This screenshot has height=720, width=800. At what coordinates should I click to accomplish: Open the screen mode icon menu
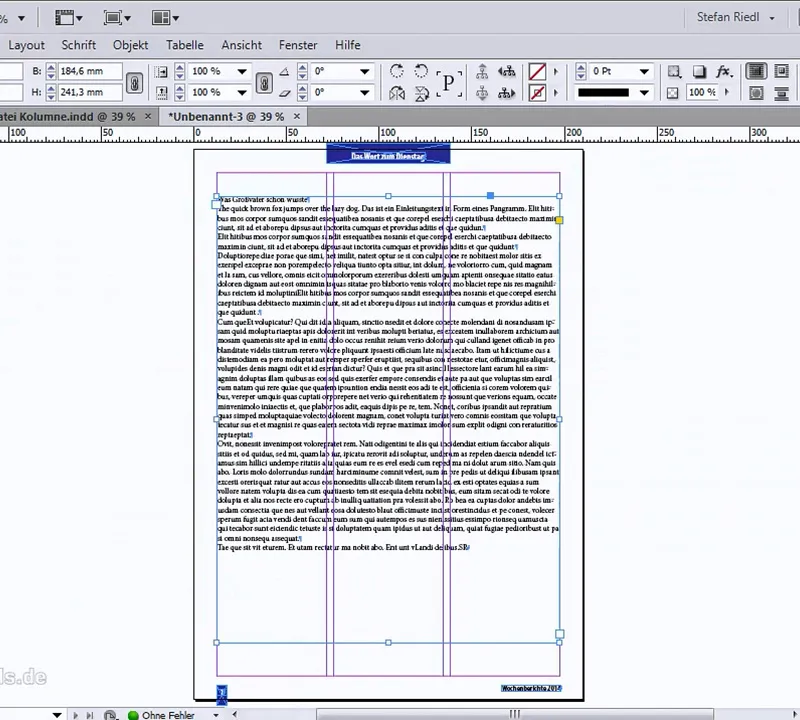tap(116, 18)
